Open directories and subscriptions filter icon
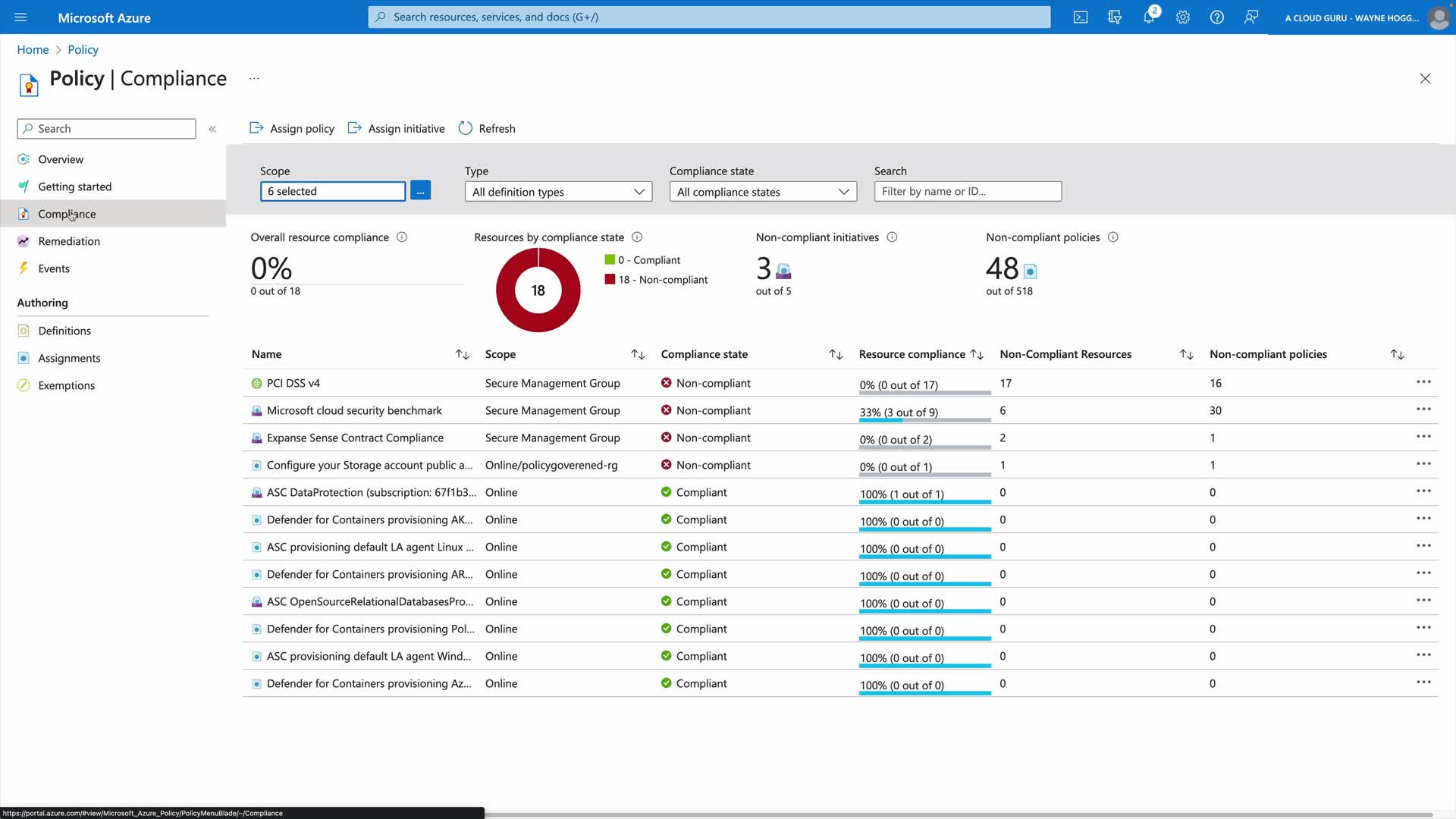Viewport: 1456px width, 819px height. (1115, 17)
